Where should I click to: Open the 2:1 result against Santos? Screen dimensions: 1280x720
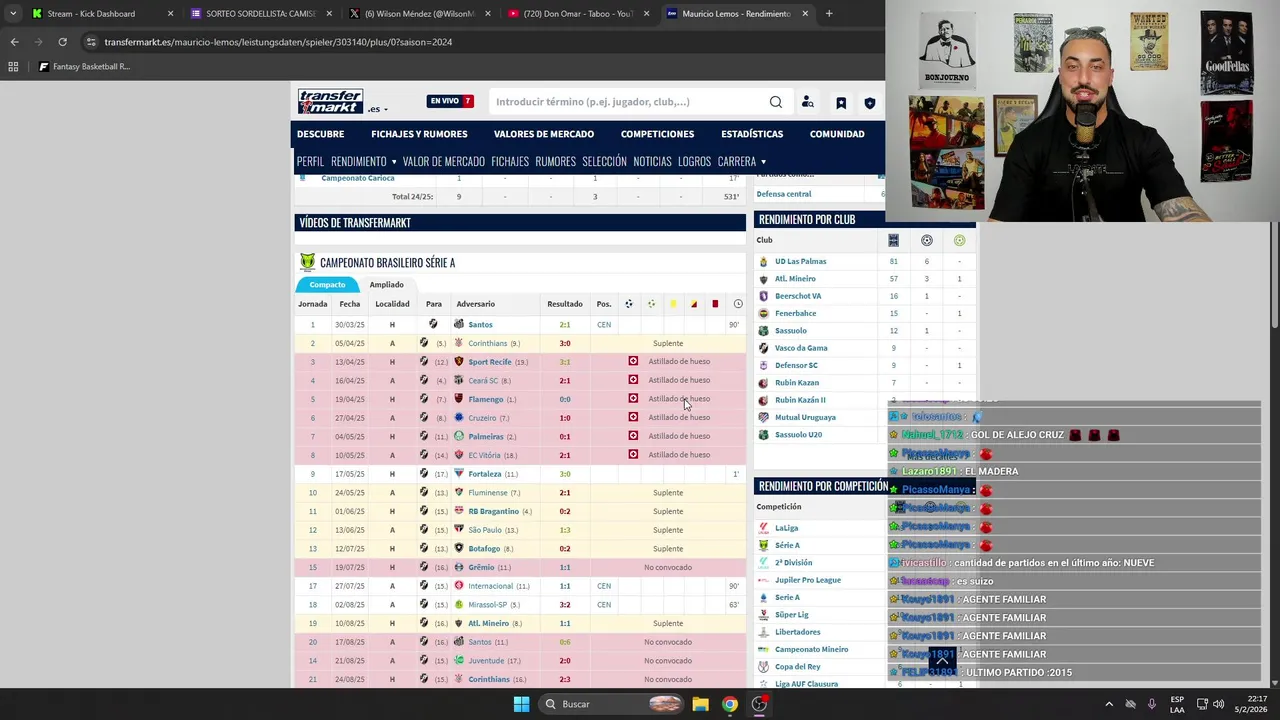[x=565, y=324]
